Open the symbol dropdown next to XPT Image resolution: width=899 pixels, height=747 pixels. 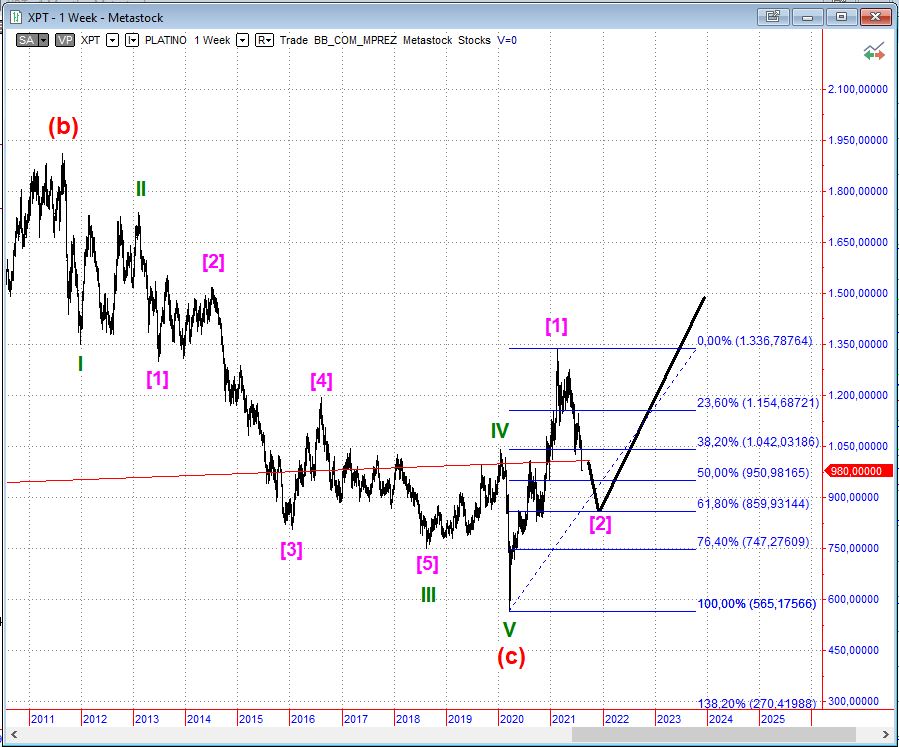click(113, 40)
